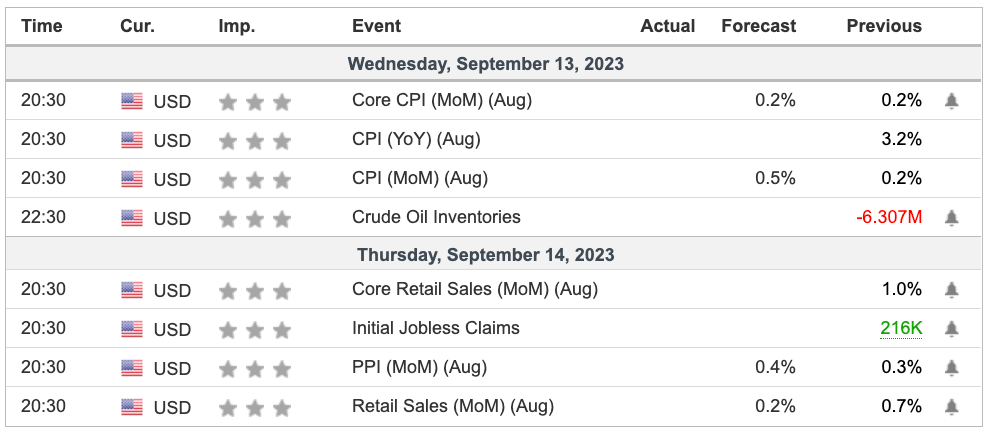Click the US flag in the Core CPI row
Viewport: 990px width, 438px height.
click(x=132, y=101)
